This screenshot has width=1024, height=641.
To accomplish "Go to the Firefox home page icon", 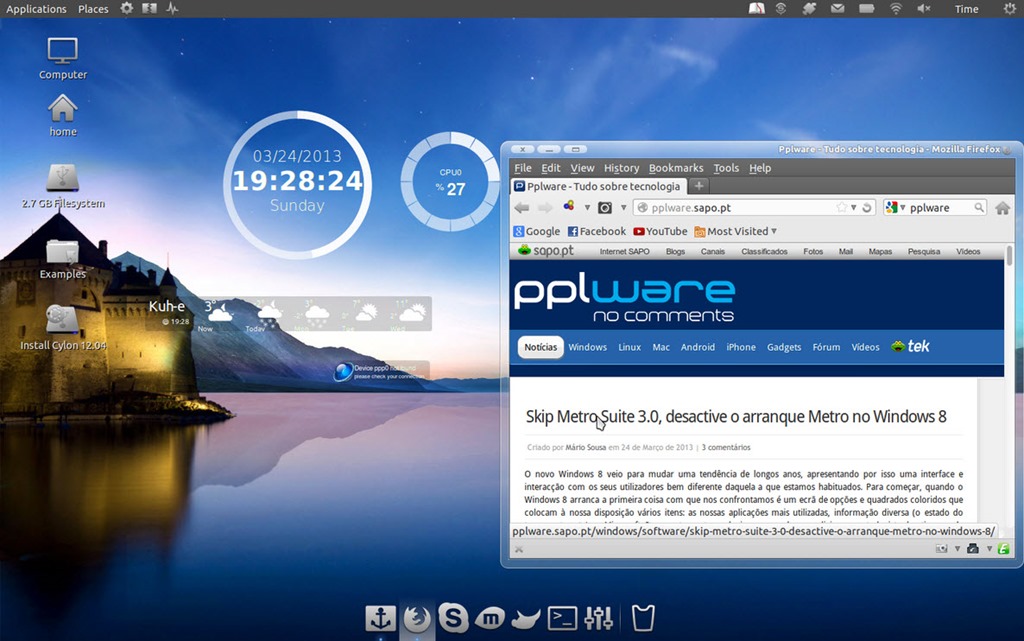I will [1002, 208].
